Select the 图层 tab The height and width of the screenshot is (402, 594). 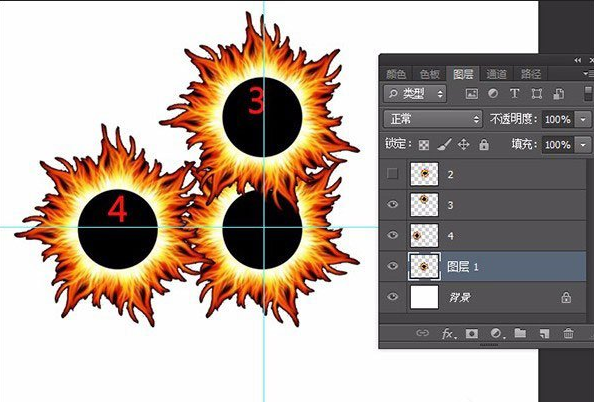(463, 74)
